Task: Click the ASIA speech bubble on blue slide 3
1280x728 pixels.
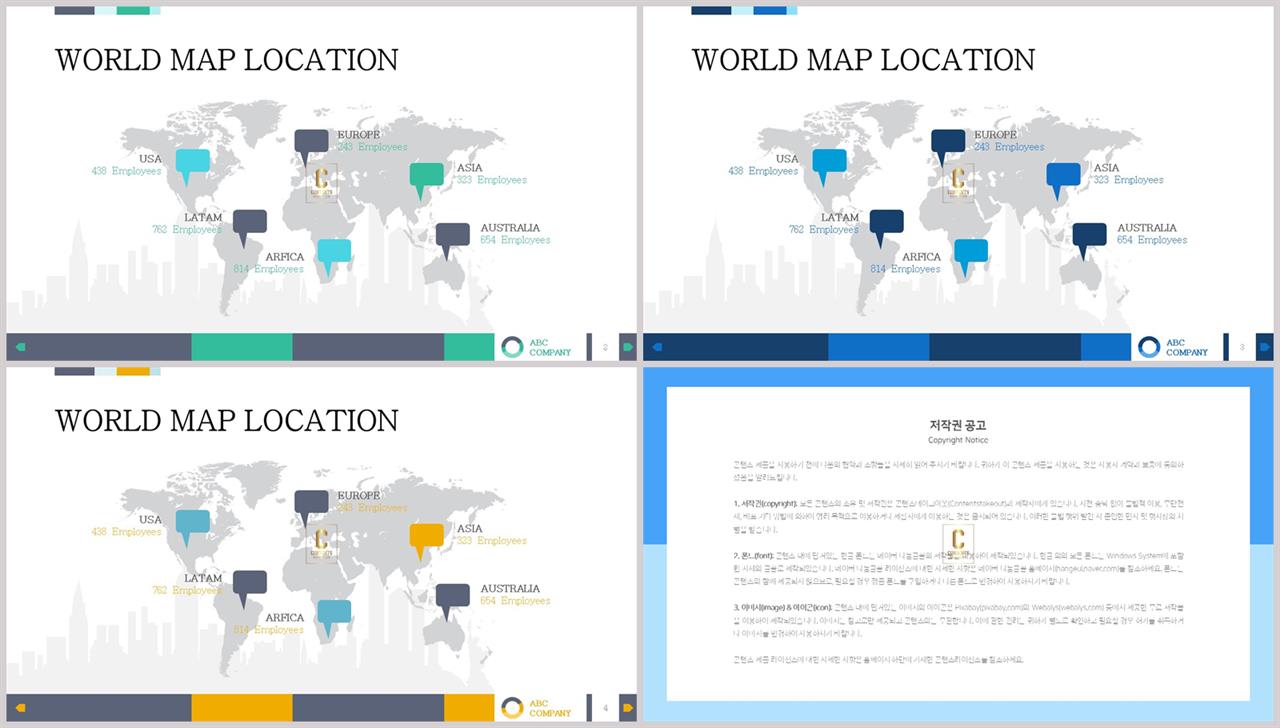Action: point(1063,179)
